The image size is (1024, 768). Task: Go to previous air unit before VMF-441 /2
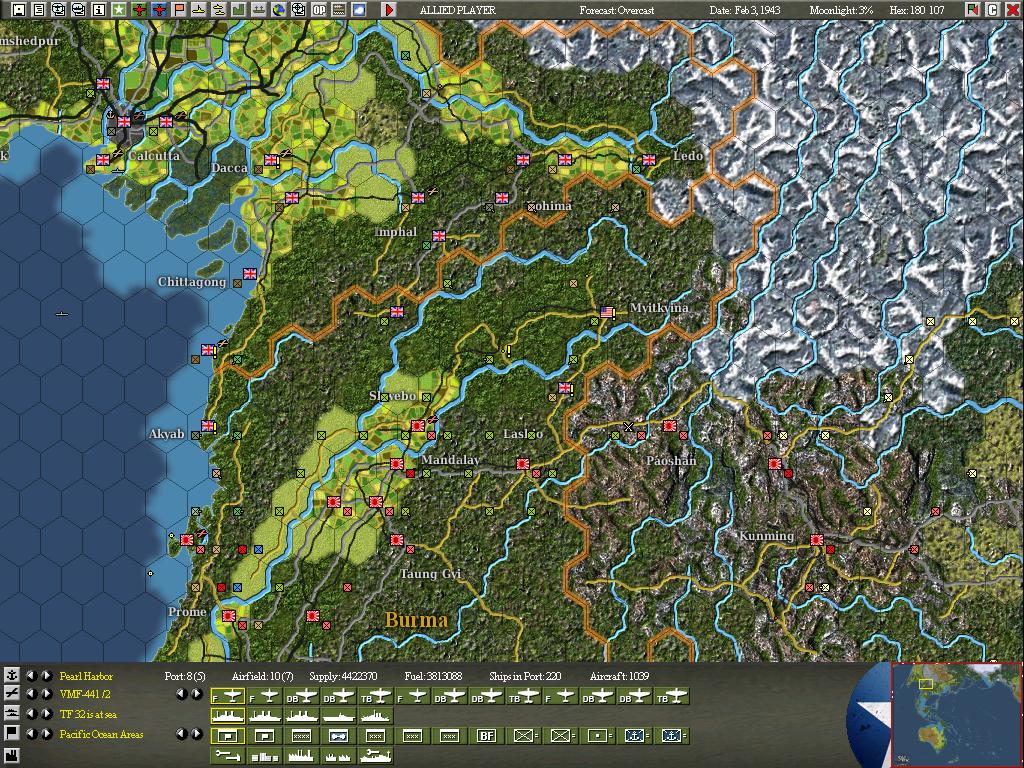[x=31, y=694]
